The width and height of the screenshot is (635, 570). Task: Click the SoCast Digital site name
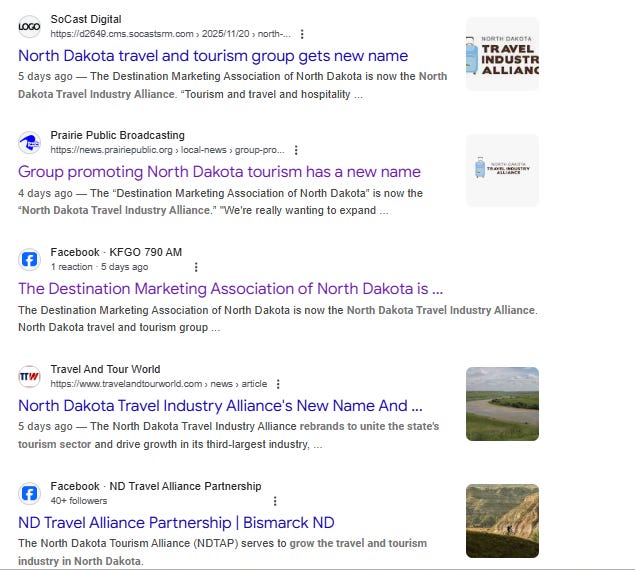click(x=86, y=19)
